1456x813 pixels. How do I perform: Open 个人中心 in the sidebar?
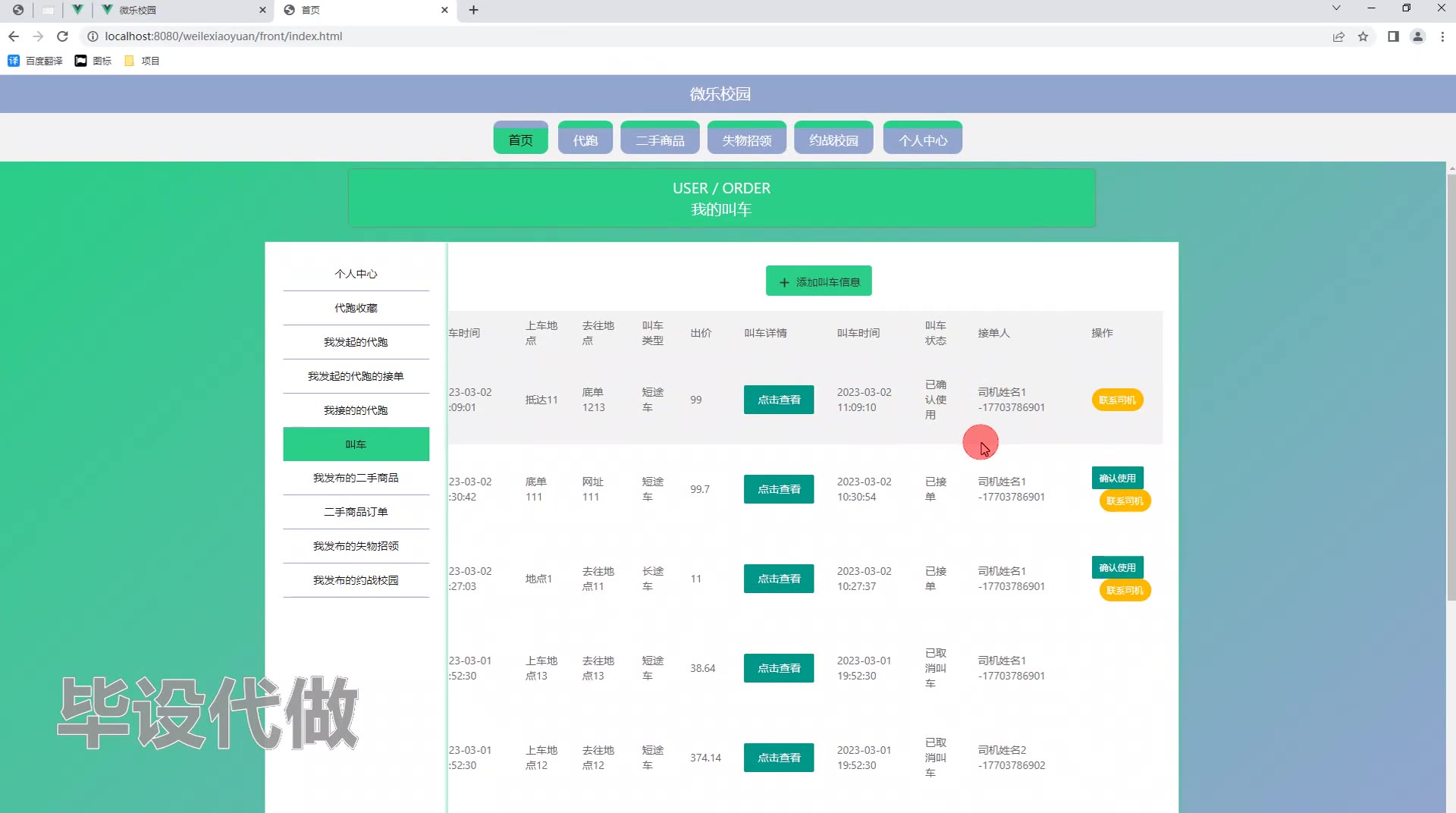(x=356, y=274)
